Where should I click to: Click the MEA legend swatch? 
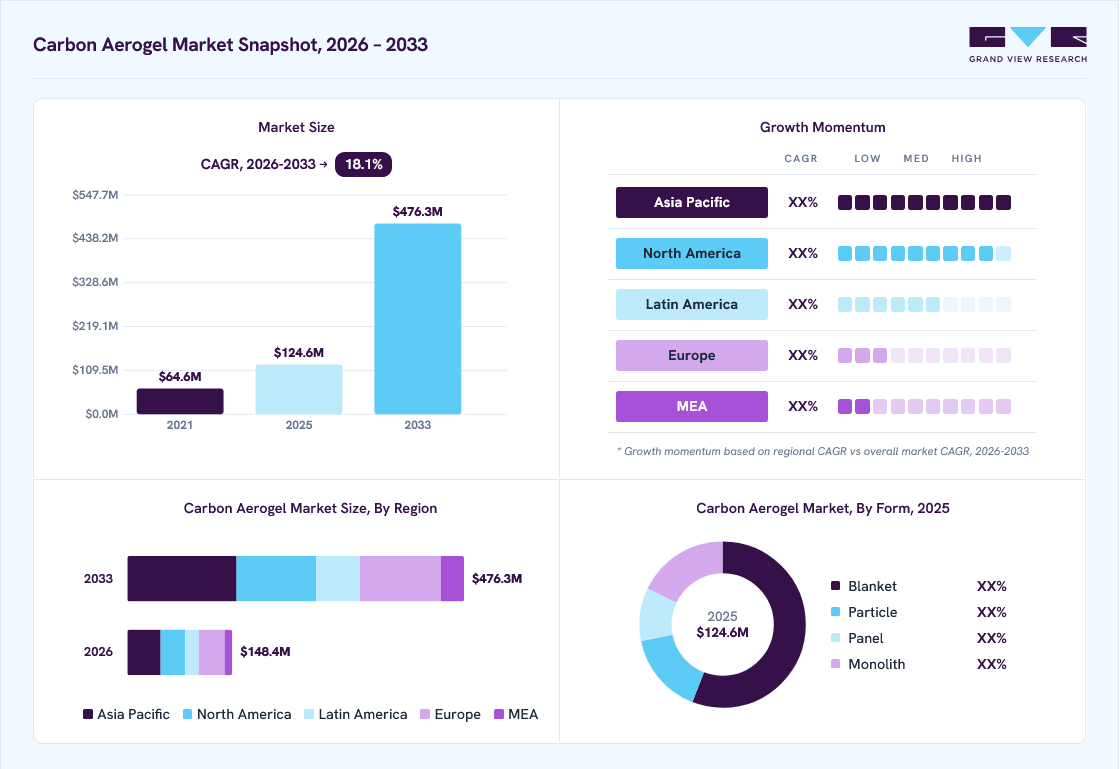pyautogui.click(x=499, y=714)
